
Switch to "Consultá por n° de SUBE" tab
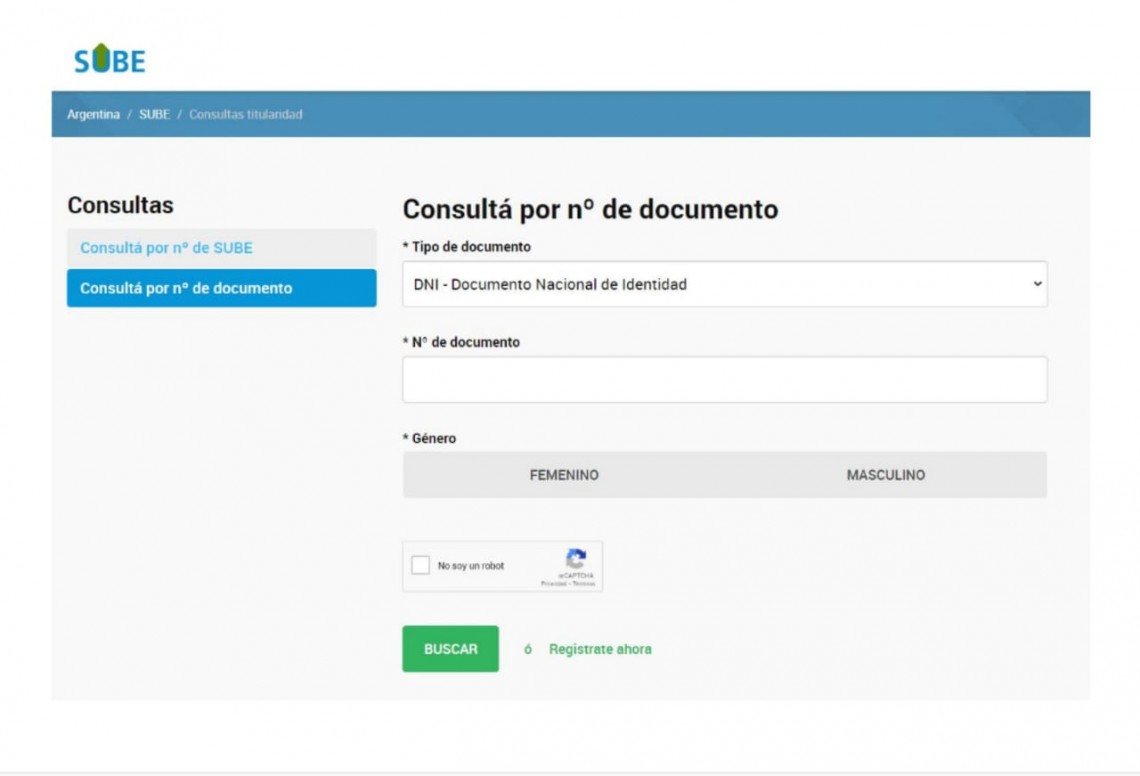click(167, 248)
